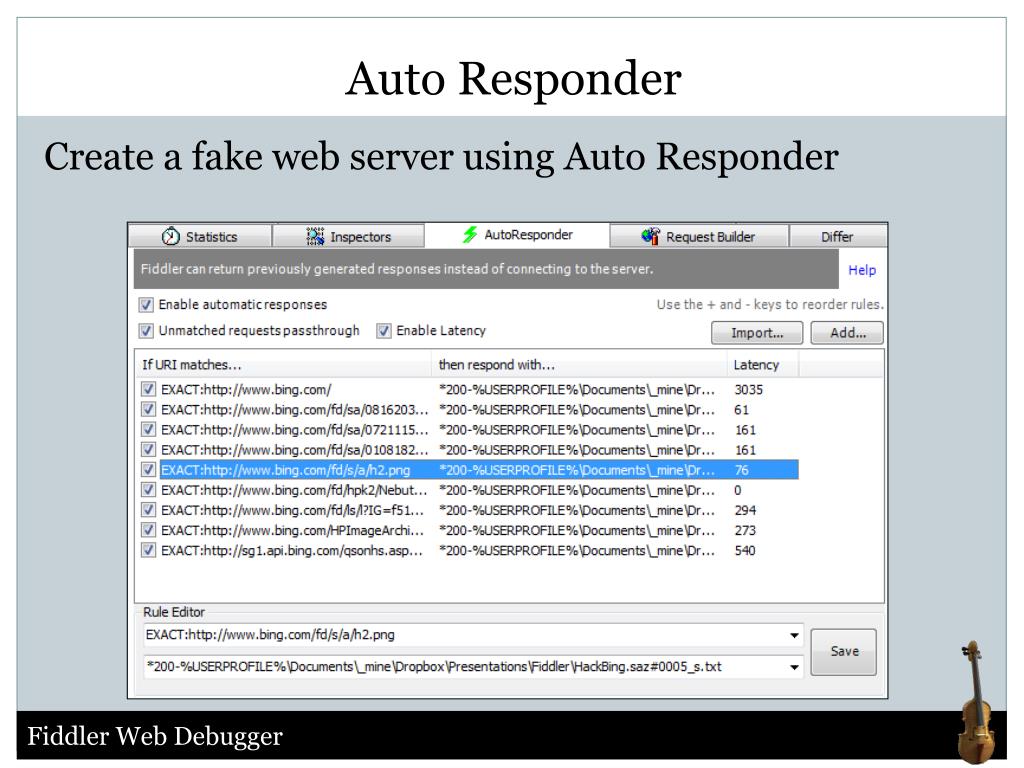Click the violin icon in slide corner
The height and width of the screenshot is (768, 1024).
[976, 701]
